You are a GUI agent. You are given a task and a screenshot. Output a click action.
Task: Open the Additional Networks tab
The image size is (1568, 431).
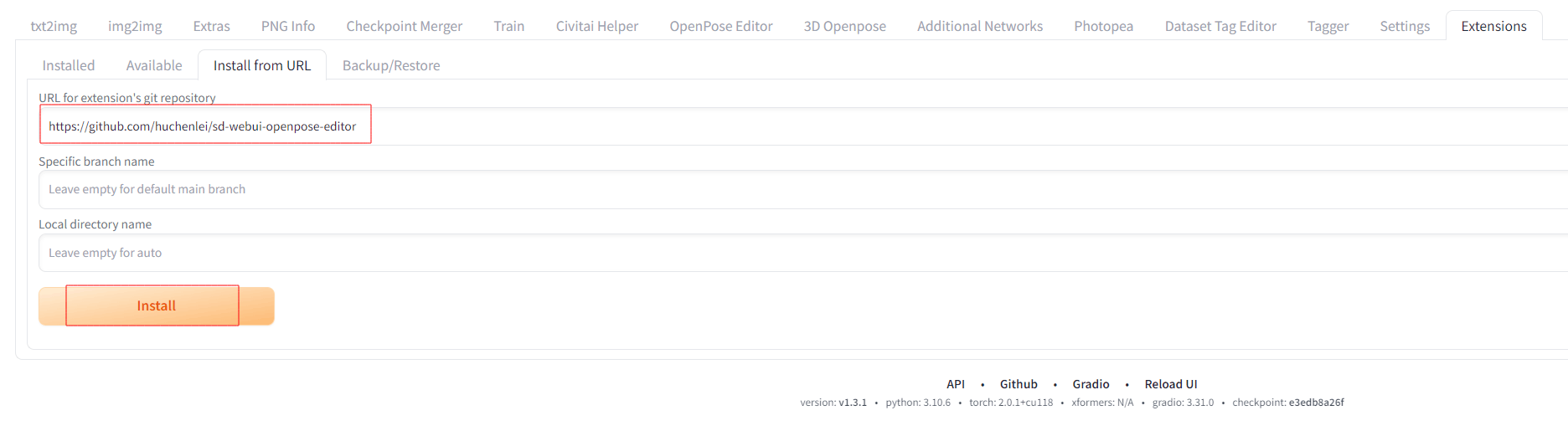click(979, 26)
